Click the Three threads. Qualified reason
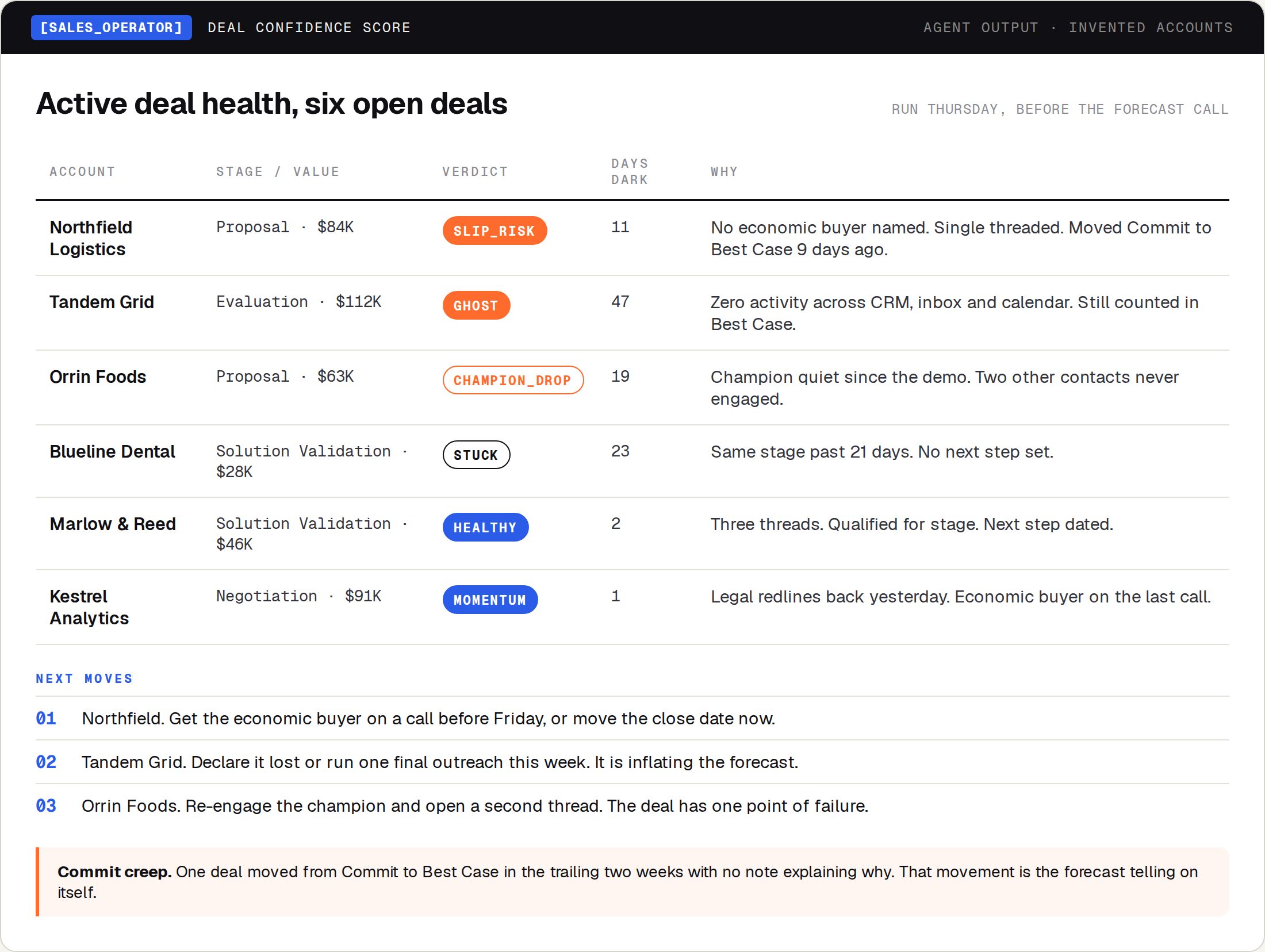 (x=912, y=524)
